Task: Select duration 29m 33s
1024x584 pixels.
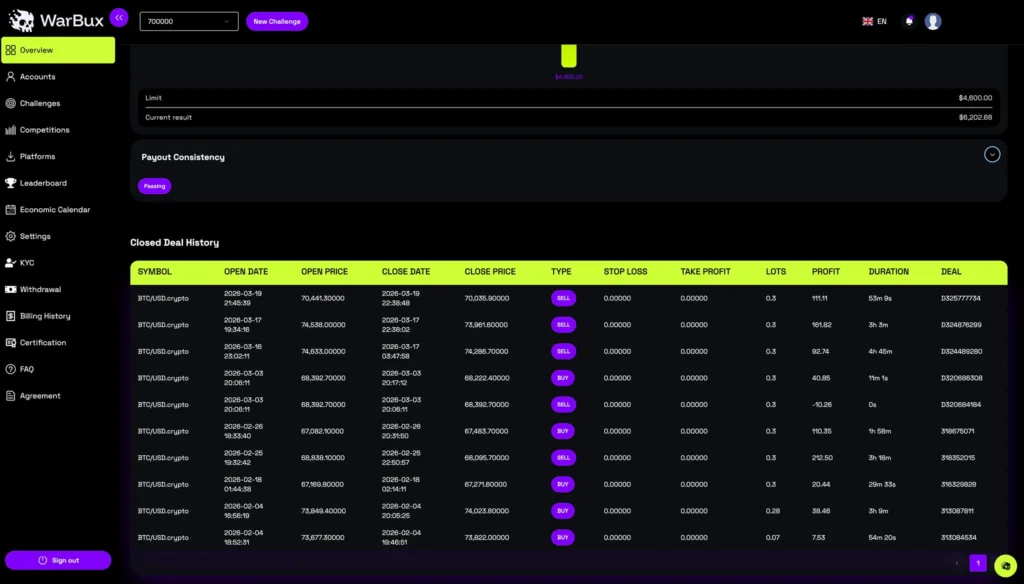Action: [882, 485]
